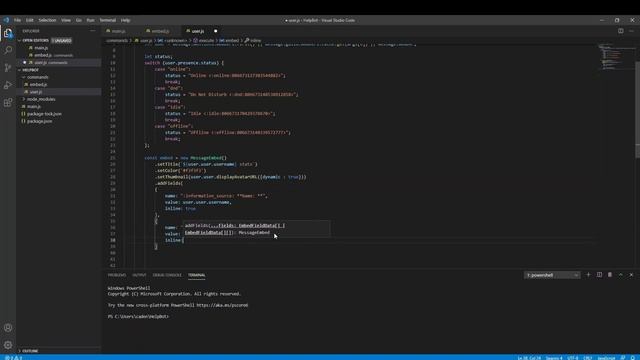Viewport: 640px width, 360px height.
Task: Click the notifications bell in status bar
Action: coord(632,358)
